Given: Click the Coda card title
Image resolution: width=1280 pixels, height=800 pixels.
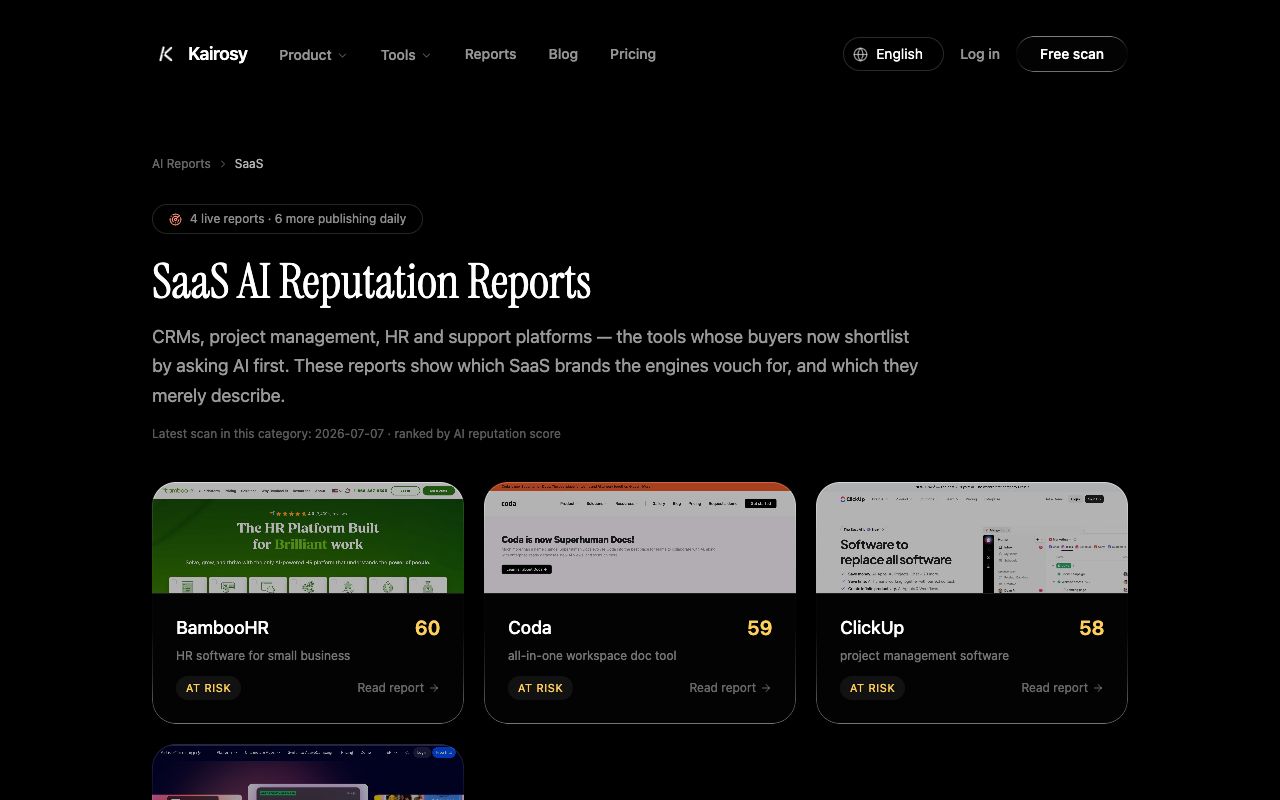Looking at the screenshot, I should click(x=530, y=628).
